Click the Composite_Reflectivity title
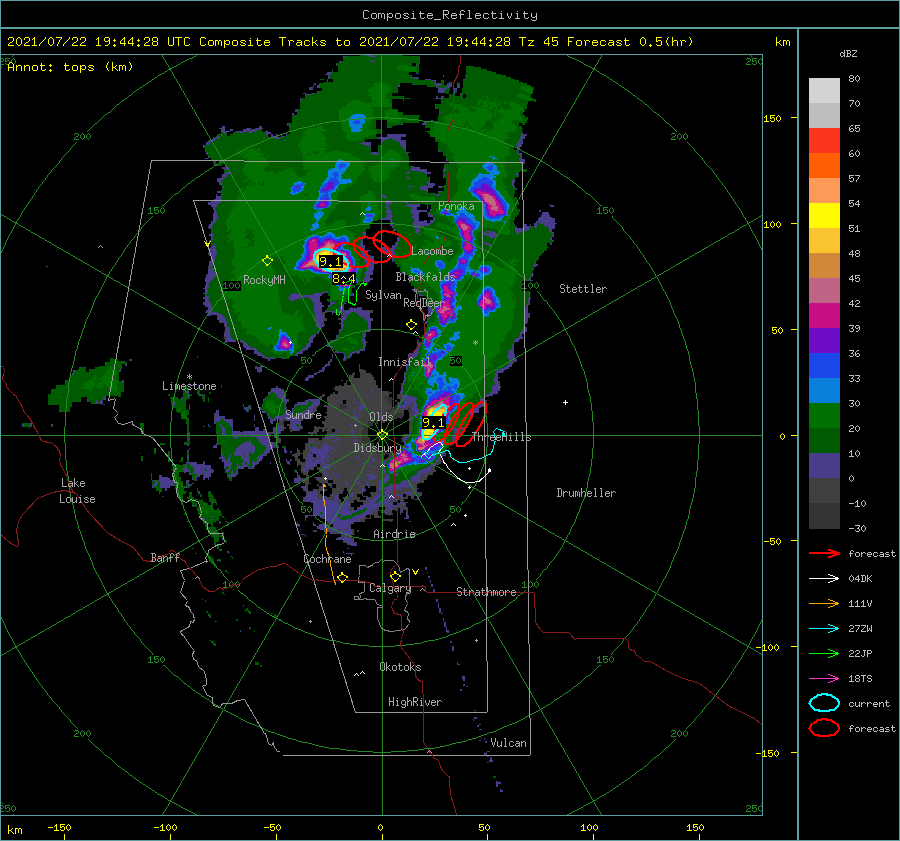900x841 pixels. pos(450,15)
